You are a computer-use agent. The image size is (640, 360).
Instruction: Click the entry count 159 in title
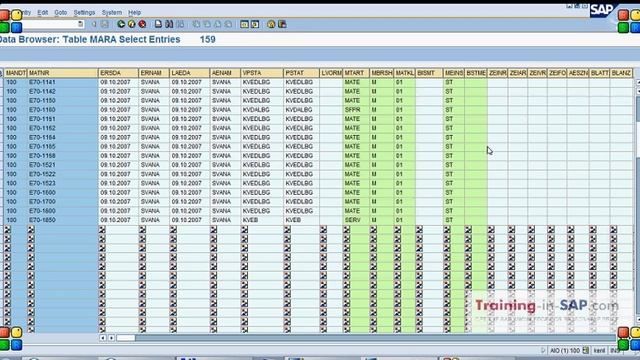coord(207,40)
